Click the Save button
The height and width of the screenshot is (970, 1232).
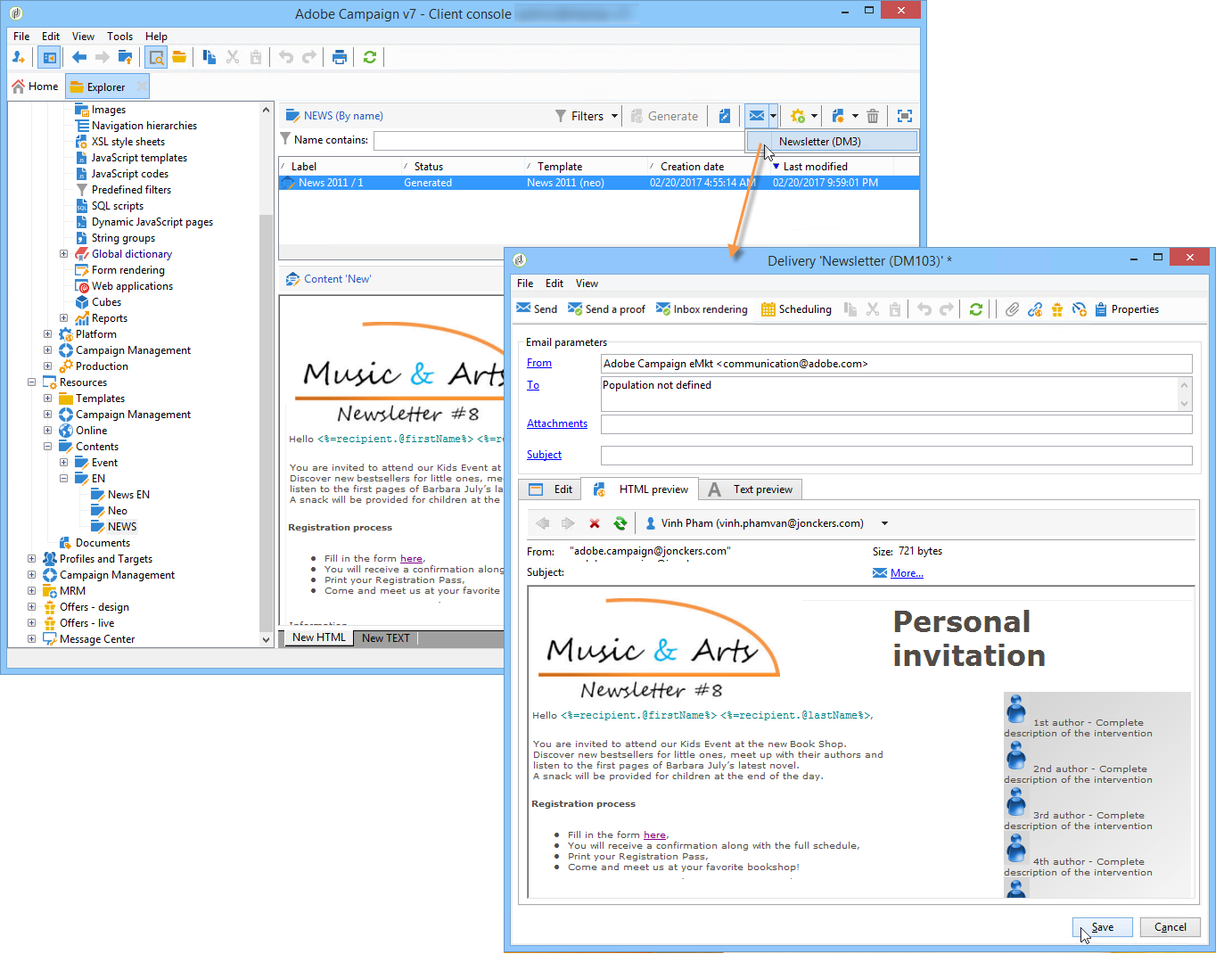(1102, 927)
